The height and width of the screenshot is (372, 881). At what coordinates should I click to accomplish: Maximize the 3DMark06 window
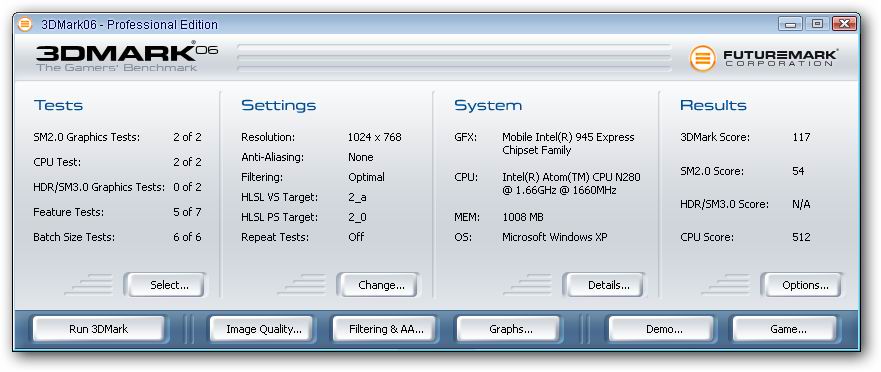coord(817,24)
